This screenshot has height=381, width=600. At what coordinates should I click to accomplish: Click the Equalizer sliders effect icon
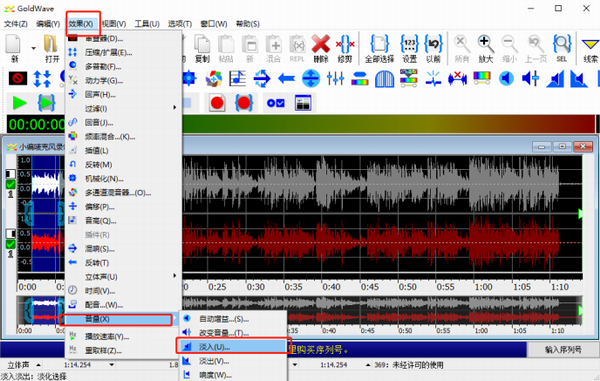coord(335,78)
